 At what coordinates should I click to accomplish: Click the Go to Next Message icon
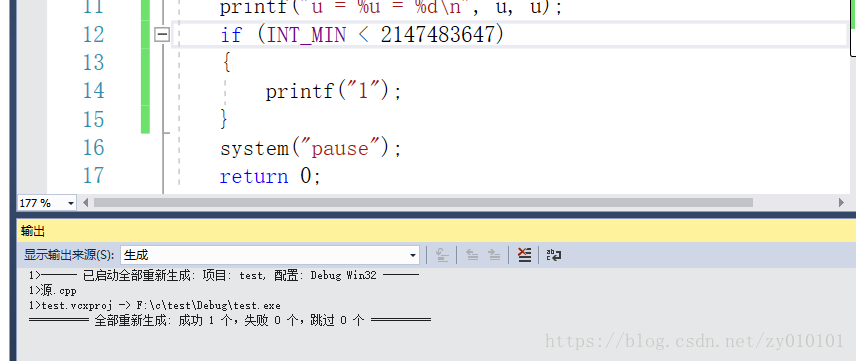pyautogui.click(x=494, y=255)
